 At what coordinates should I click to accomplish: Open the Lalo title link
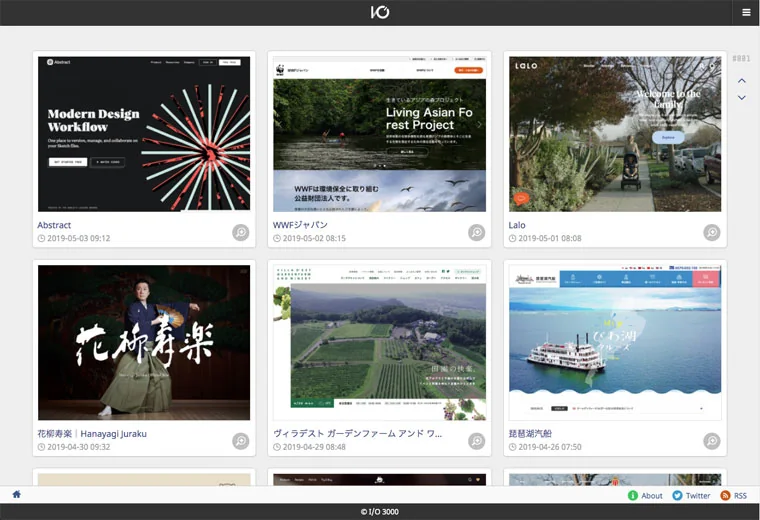click(x=517, y=225)
